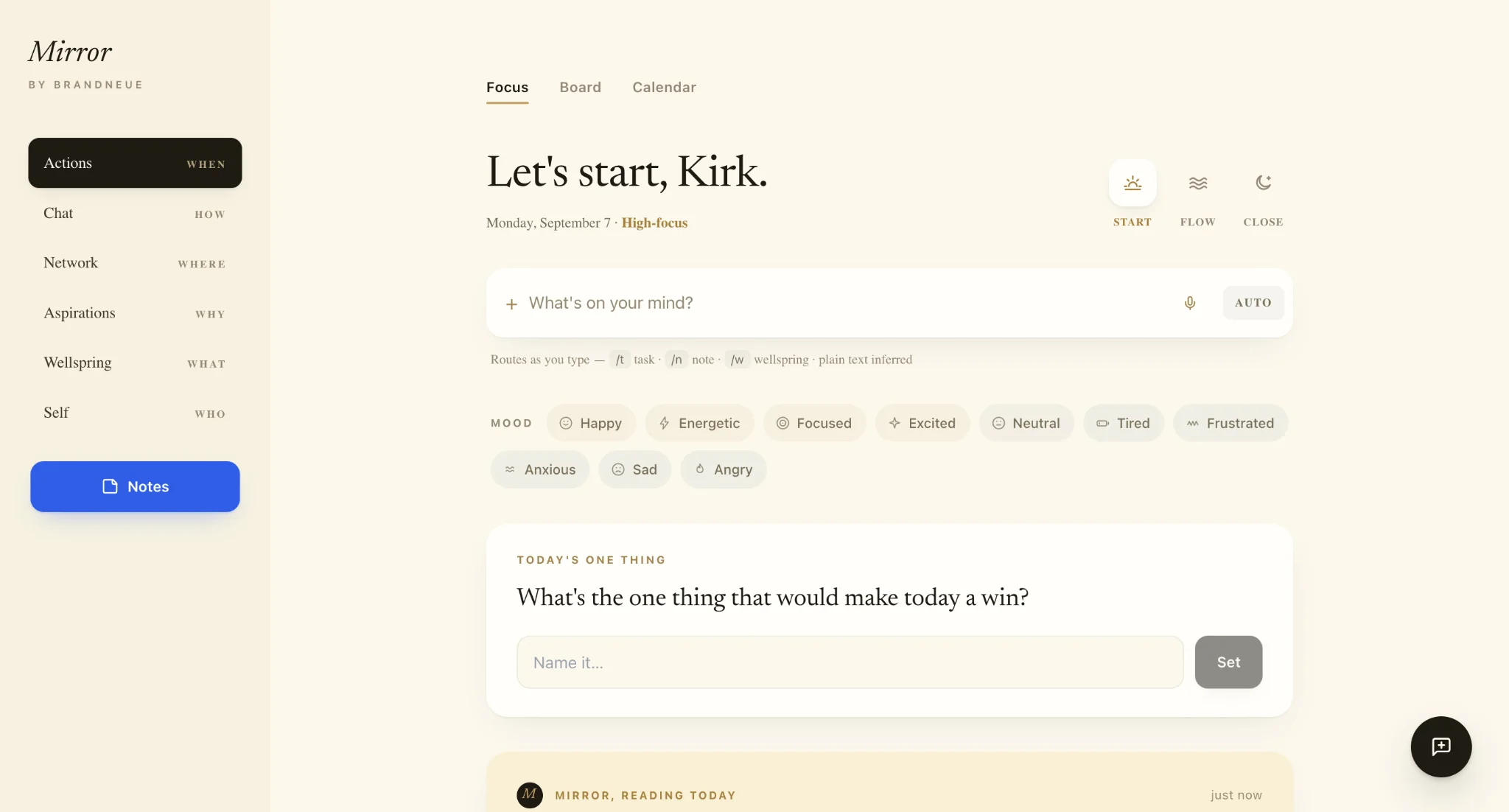Screen dimensions: 1509x812
Task: Open Actions in the sidebar
Action: 135,163
